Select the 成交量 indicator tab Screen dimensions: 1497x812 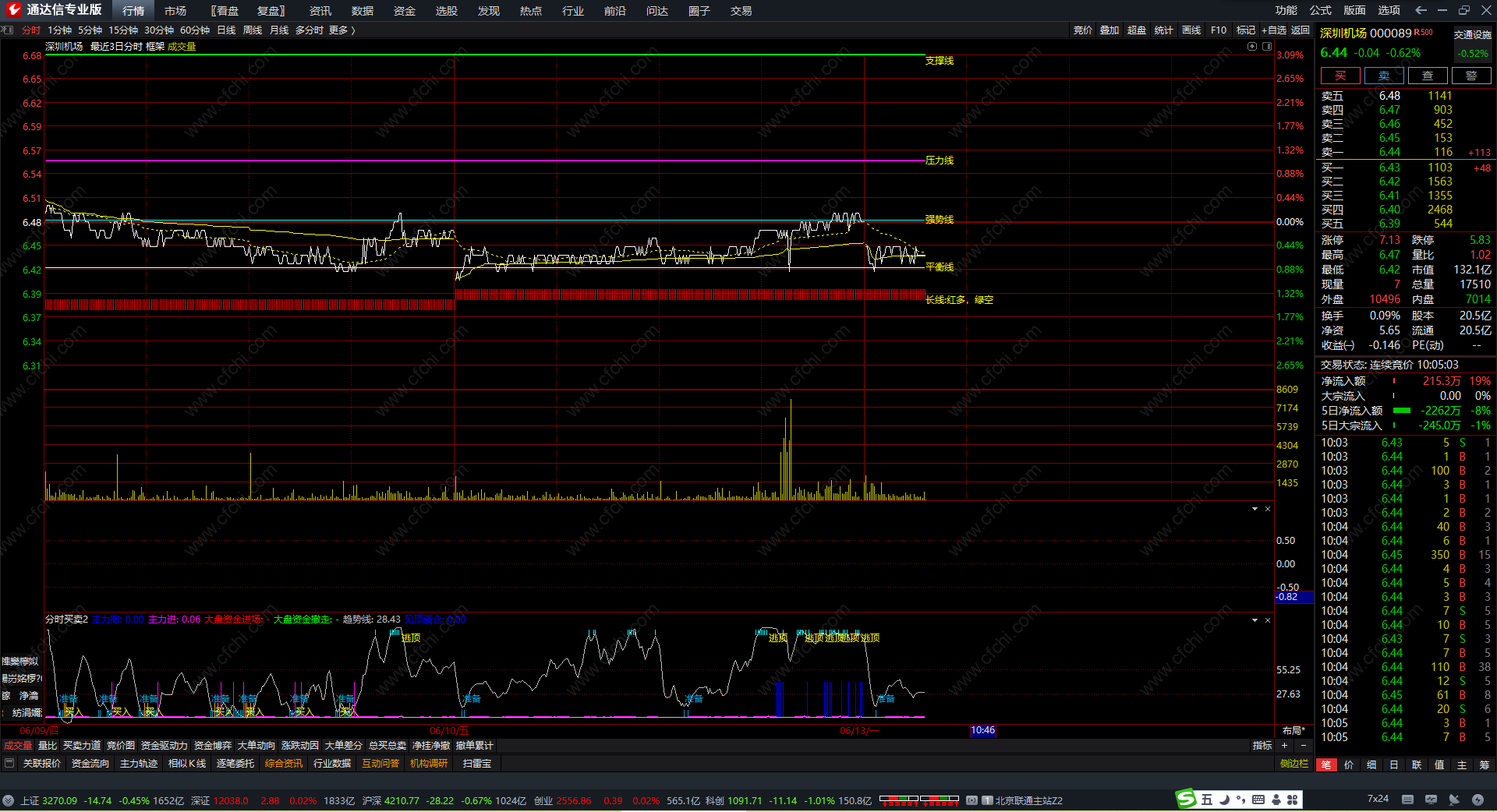[18, 746]
